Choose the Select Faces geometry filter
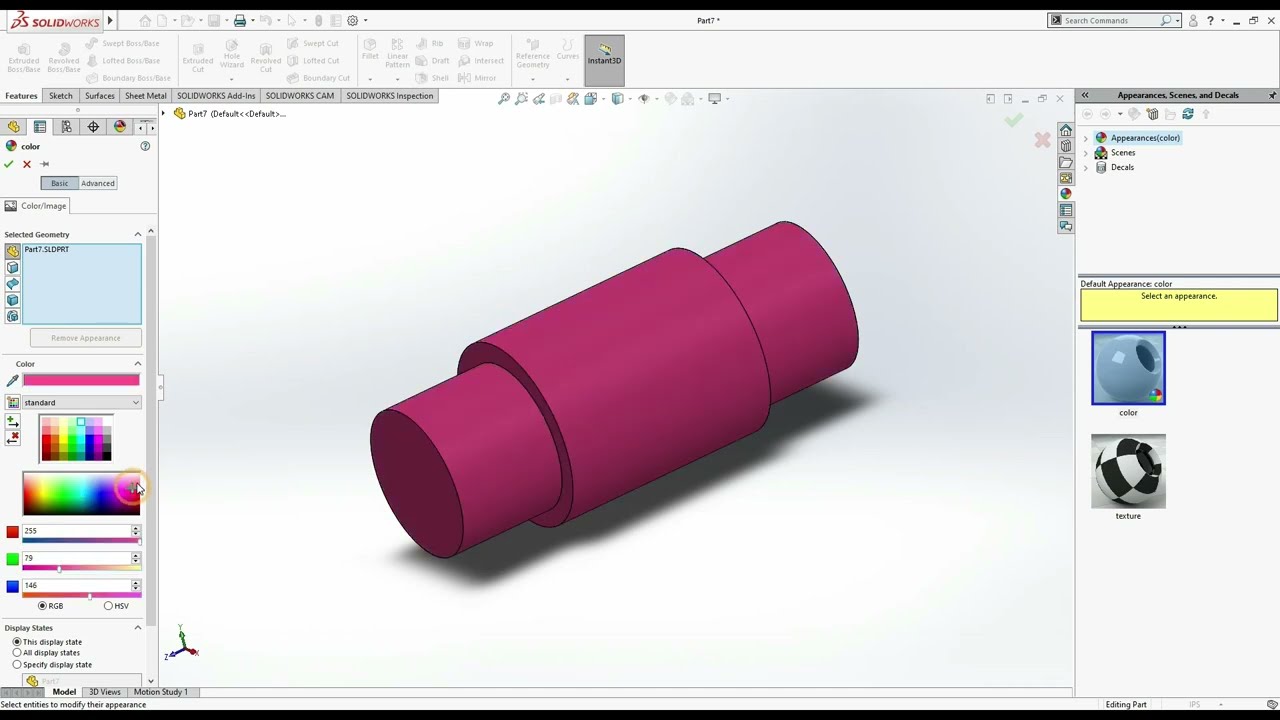This screenshot has height=720, width=1280. coord(12,268)
